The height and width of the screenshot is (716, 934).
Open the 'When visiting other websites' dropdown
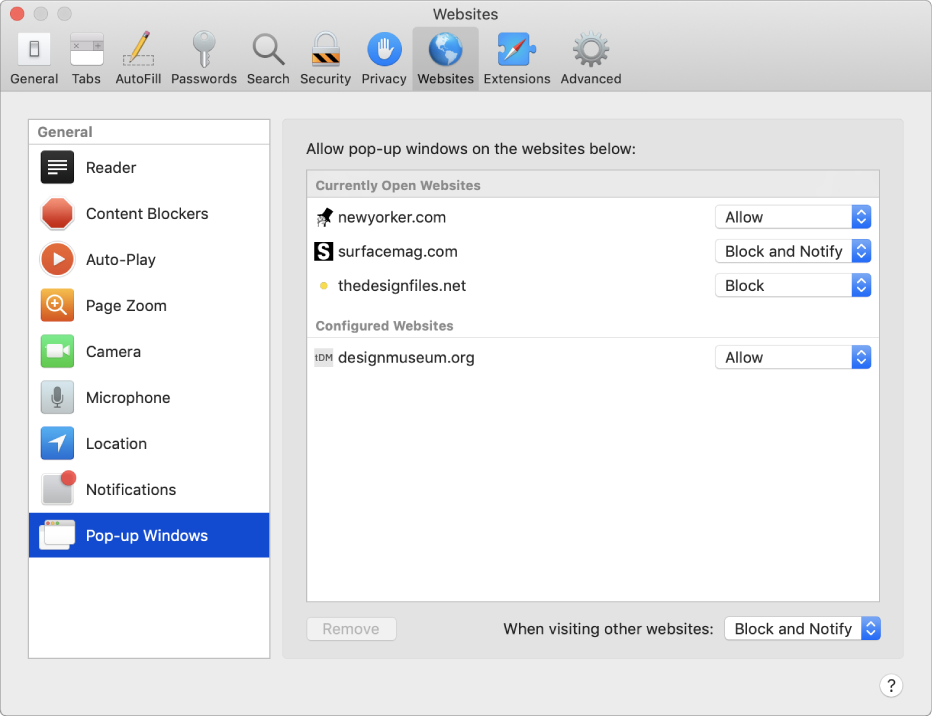802,628
